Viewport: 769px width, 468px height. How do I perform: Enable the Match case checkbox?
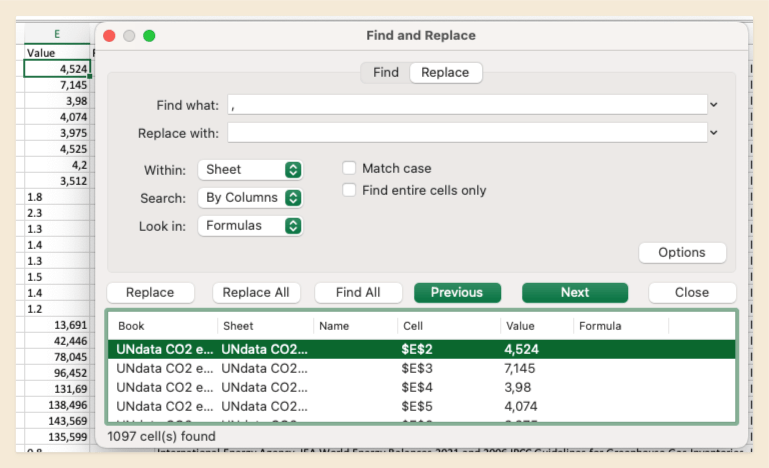pyautogui.click(x=349, y=169)
